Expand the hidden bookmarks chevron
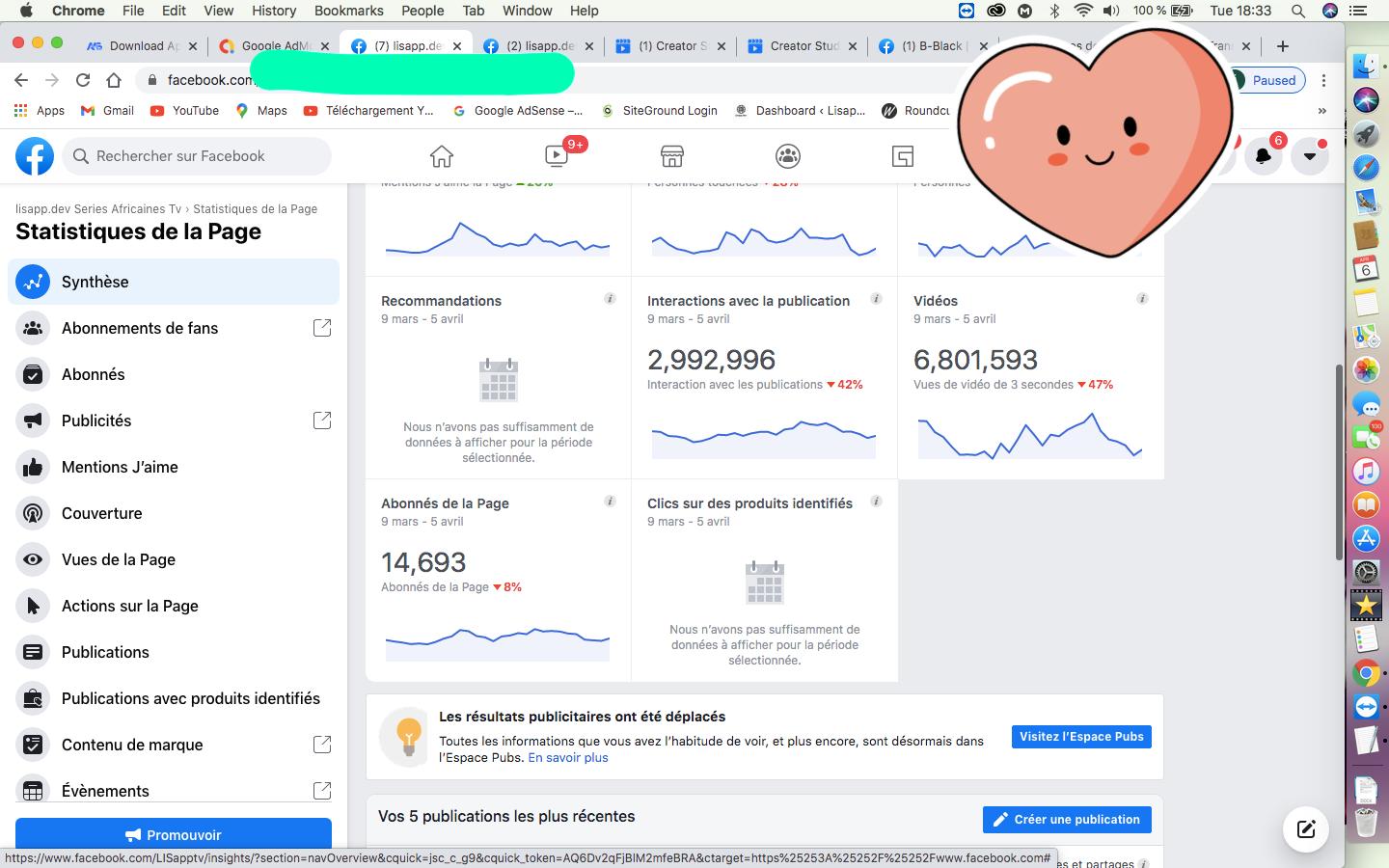Viewport: 1389px width, 868px height. (x=1322, y=111)
